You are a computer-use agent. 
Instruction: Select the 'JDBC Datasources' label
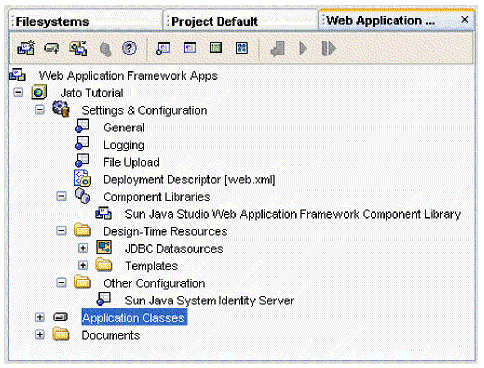tap(174, 249)
